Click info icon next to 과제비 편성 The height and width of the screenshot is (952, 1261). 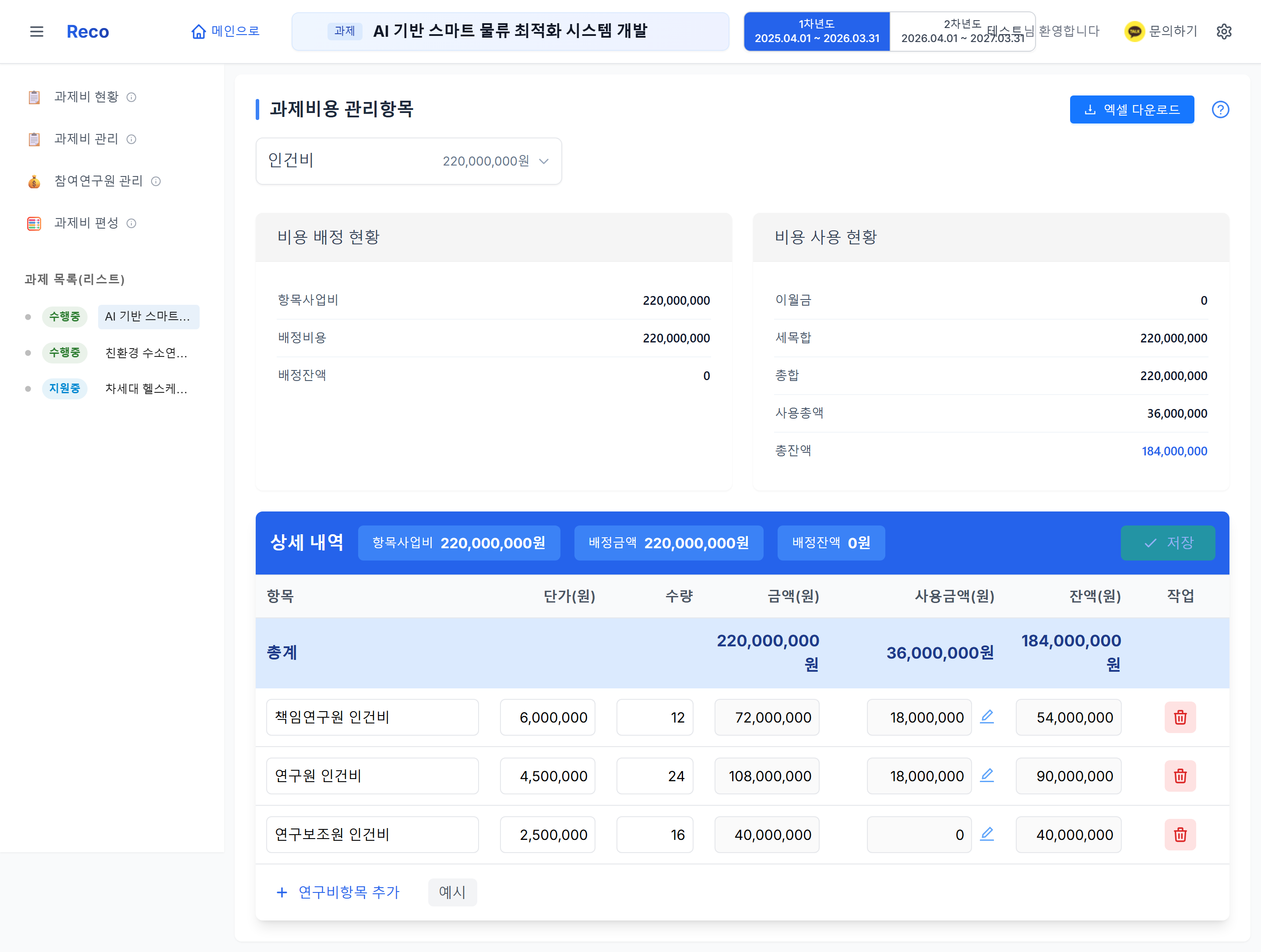[x=131, y=223]
